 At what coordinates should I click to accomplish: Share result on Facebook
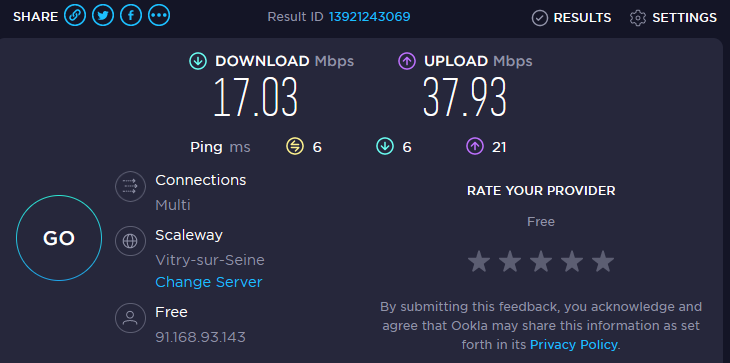click(131, 16)
